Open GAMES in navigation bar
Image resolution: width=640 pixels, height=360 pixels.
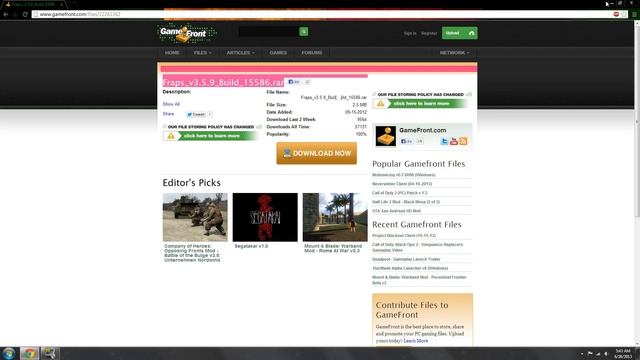pos(278,53)
